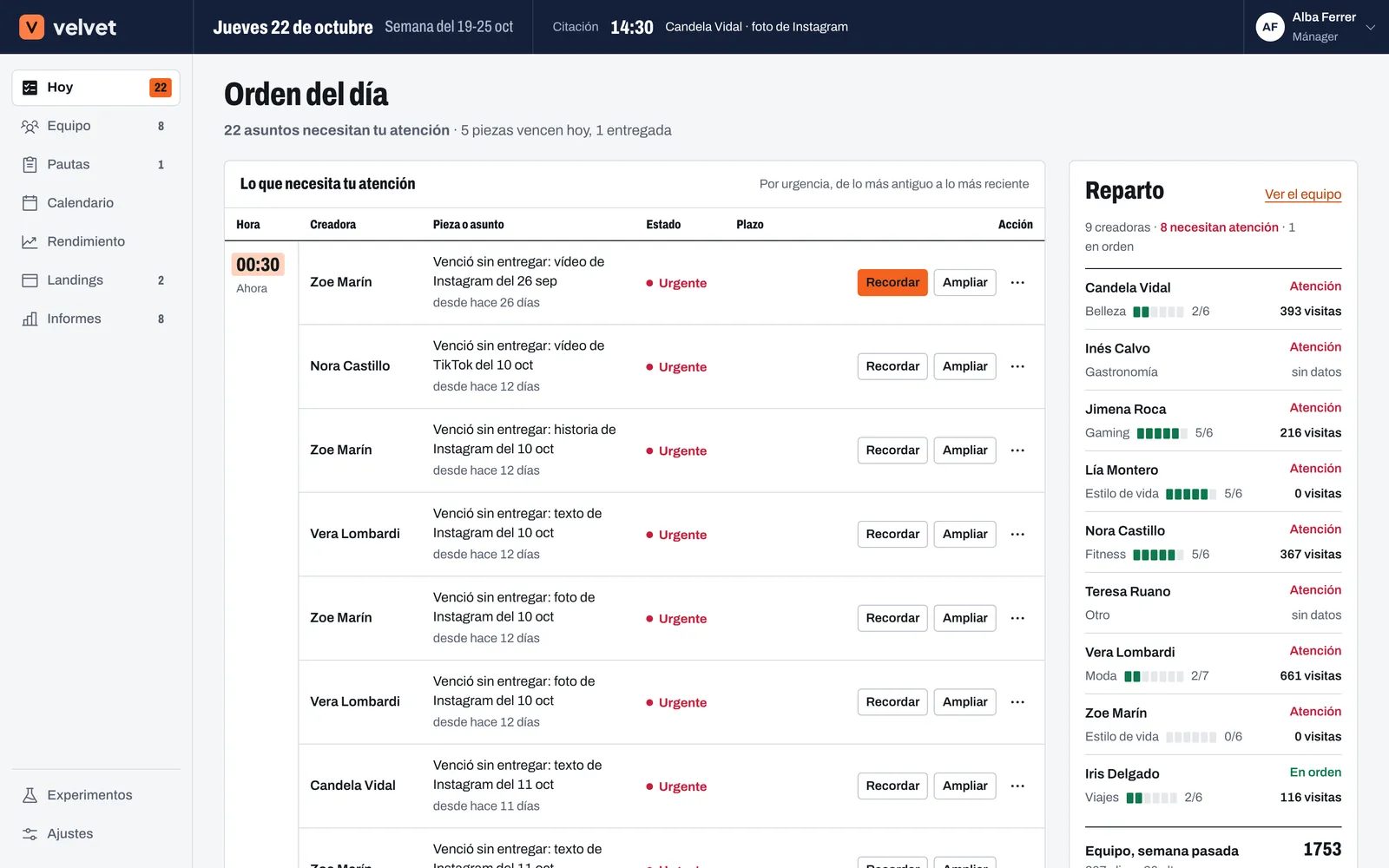Click citation 'Candela Vidal · foto de Instagram'

pos(756,27)
